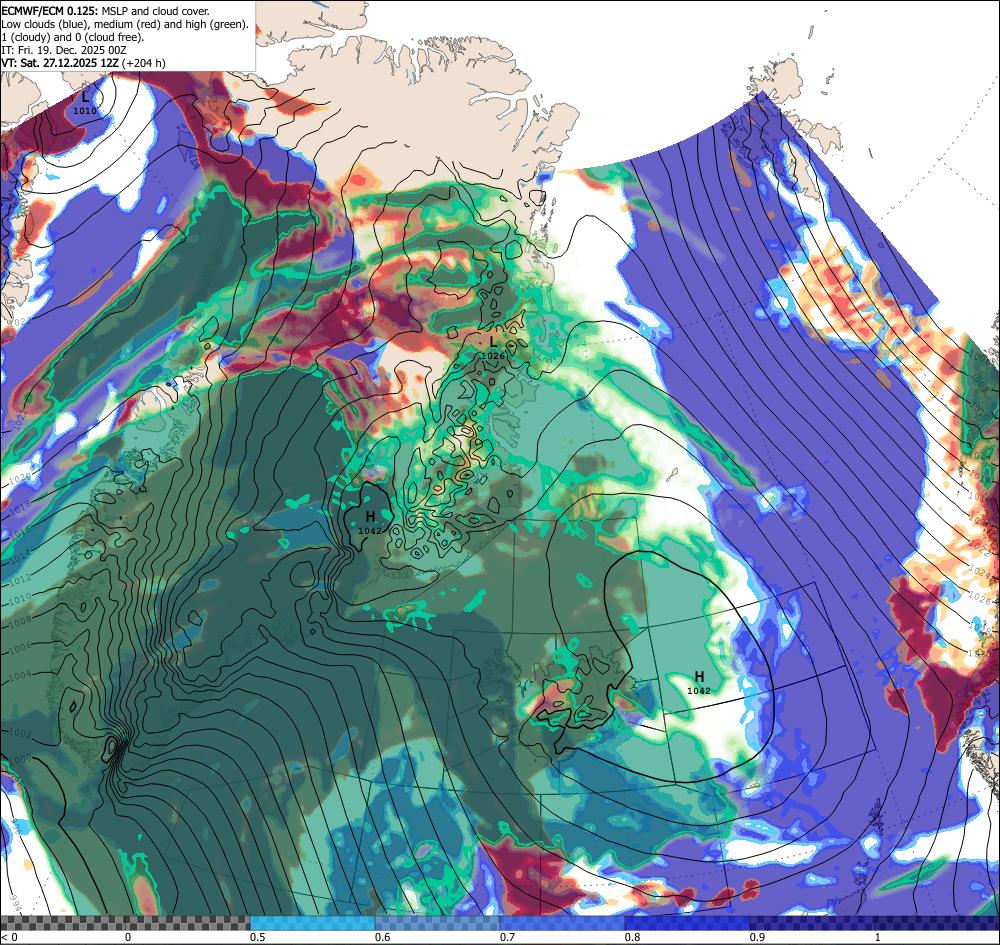Click the initialization time 'IT: Fri. 19. Dec. 2025 00Z'
Viewport: 1000px width, 945px height.
pos(64,50)
